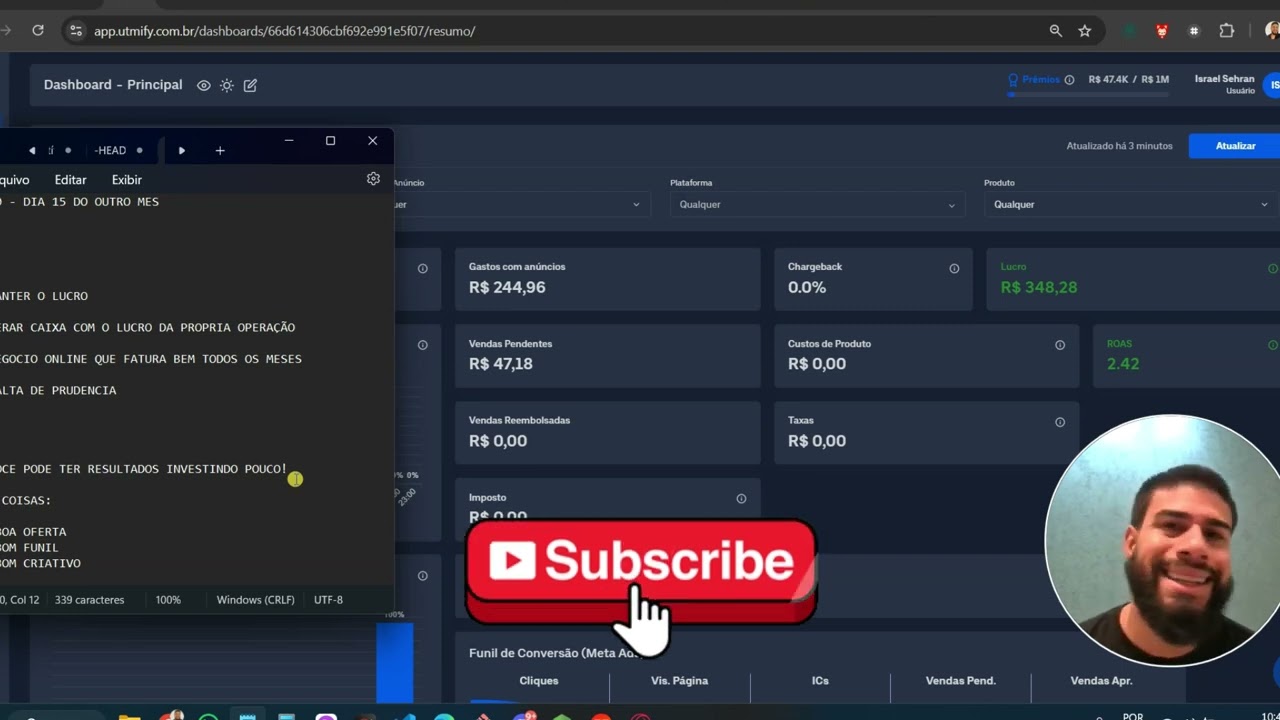Click 'Atualizado há 3 minutos' text
Viewport: 1280px width, 720px height.
point(1119,146)
